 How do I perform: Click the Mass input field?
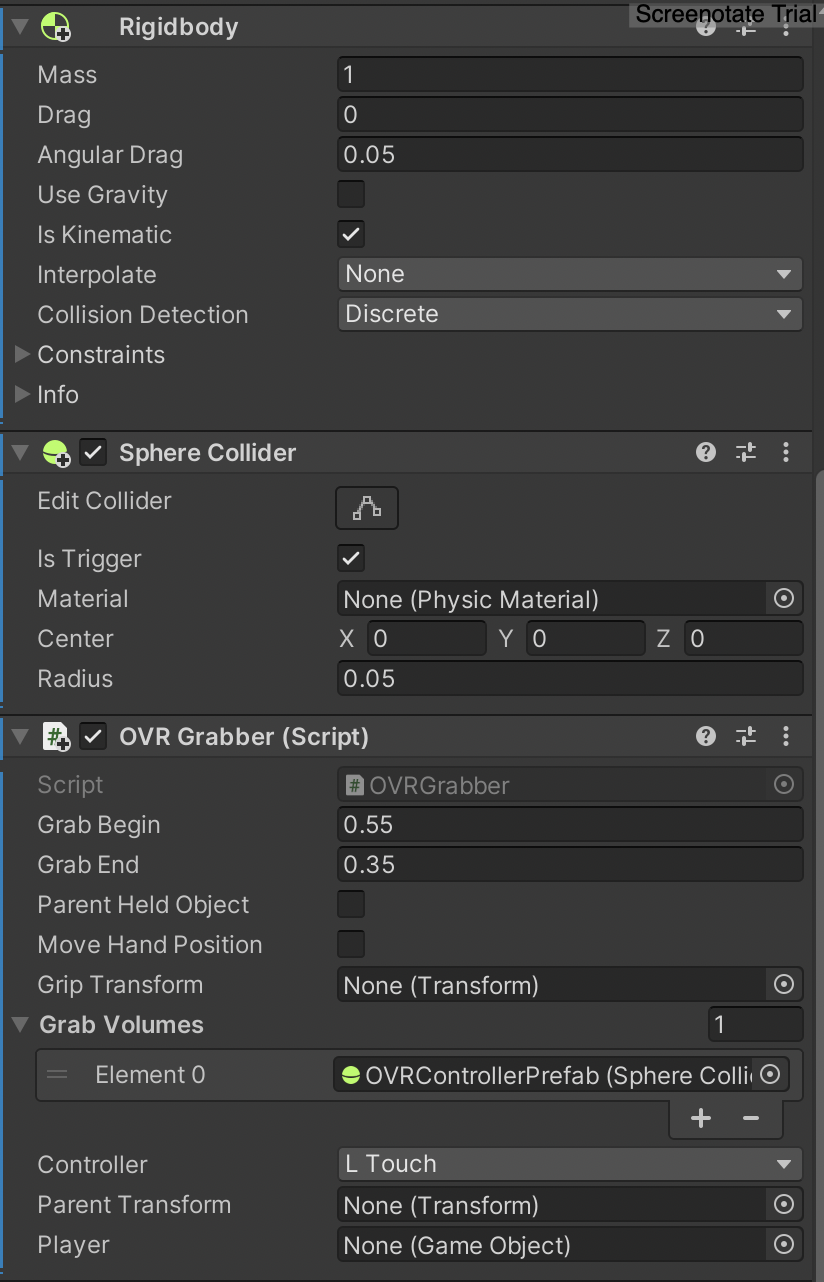tap(570, 75)
